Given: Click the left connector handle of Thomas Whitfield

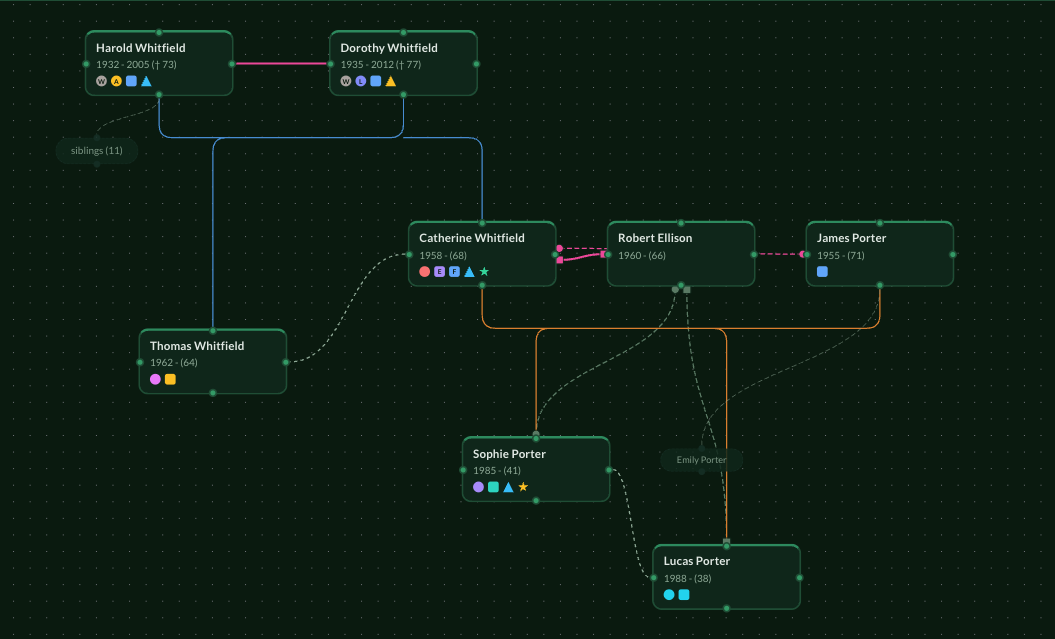Looking at the screenshot, I should pos(140,362).
